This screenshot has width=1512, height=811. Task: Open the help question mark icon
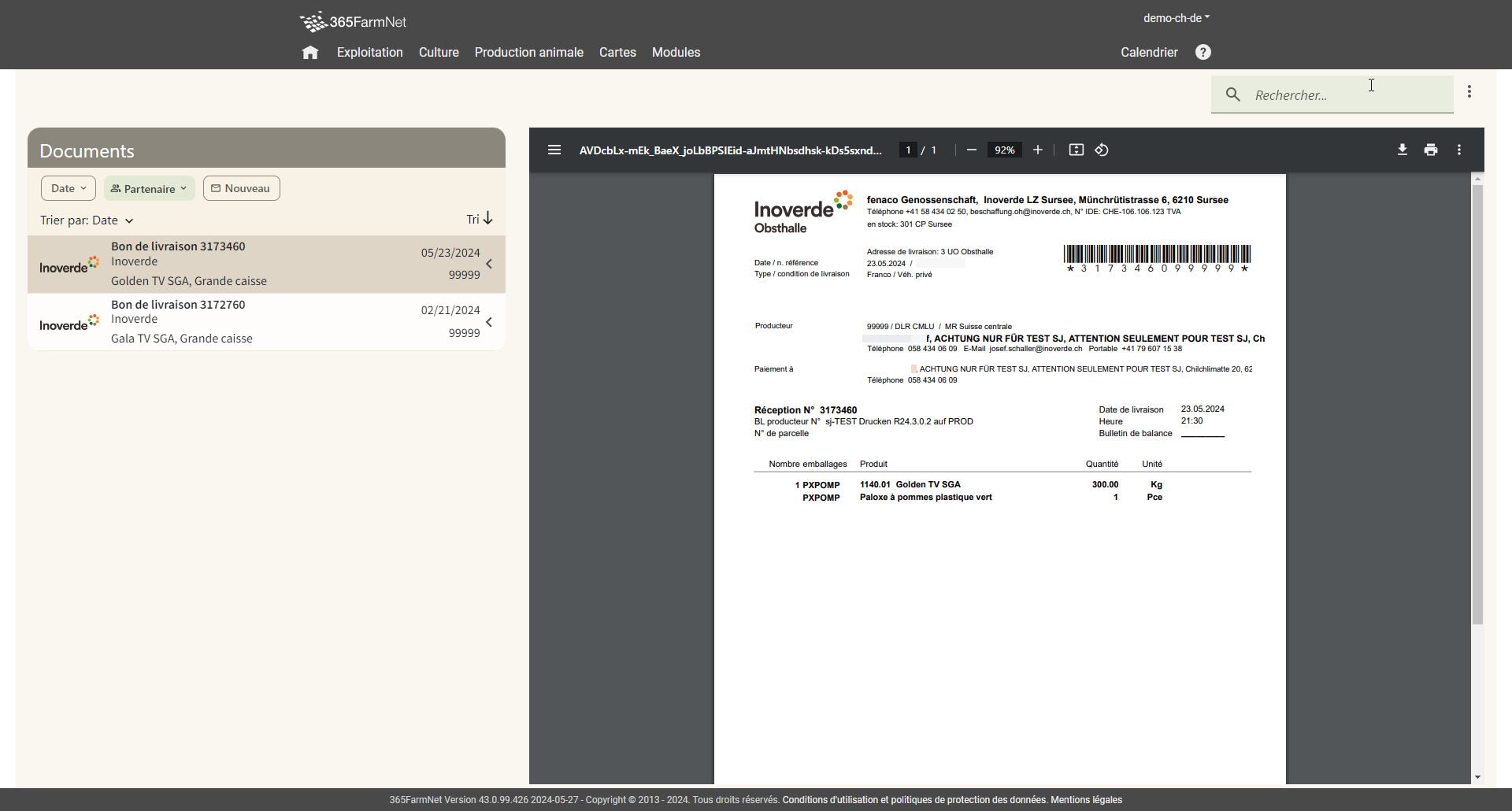click(x=1203, y=52)
